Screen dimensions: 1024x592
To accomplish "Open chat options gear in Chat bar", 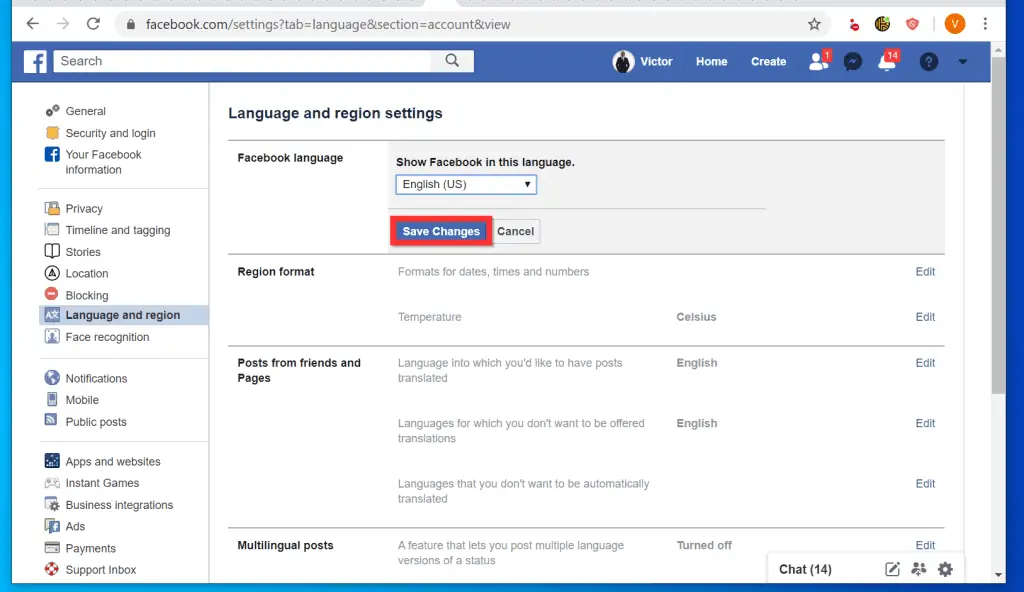I will (945, 569).
